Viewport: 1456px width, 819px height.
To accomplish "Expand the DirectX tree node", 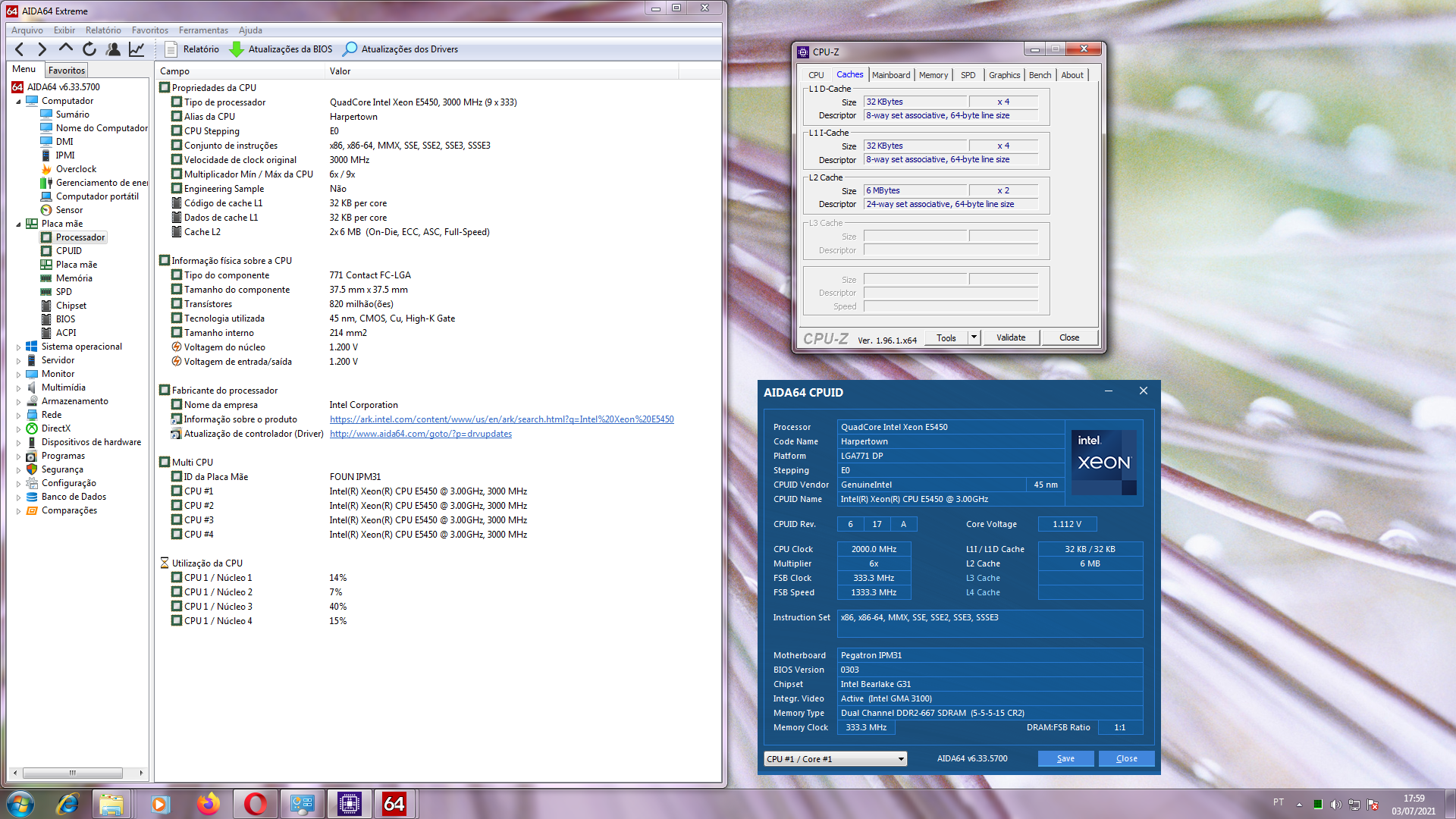I will pos(18,429).
